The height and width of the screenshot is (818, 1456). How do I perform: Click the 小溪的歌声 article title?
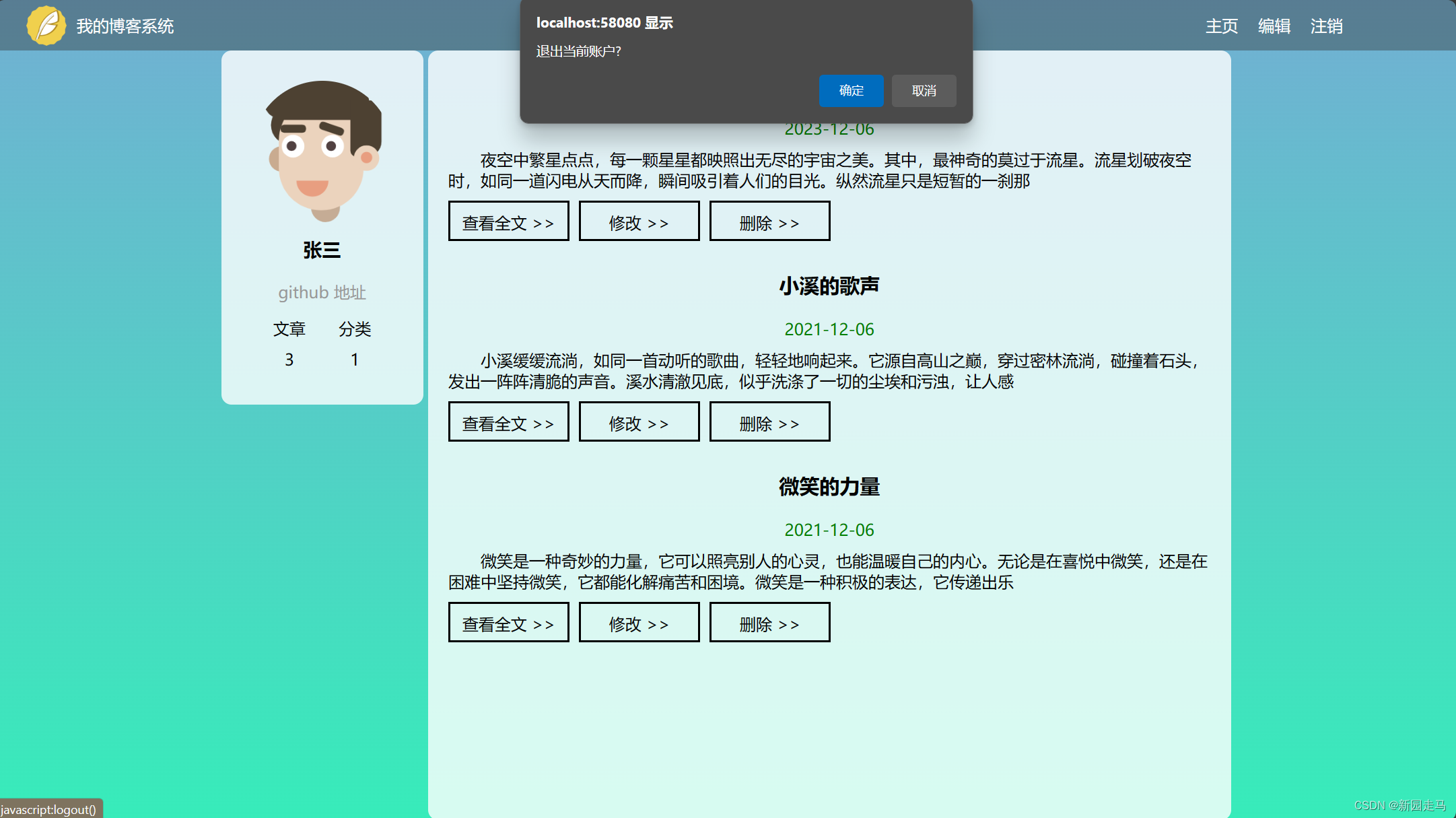click(829, 286)
